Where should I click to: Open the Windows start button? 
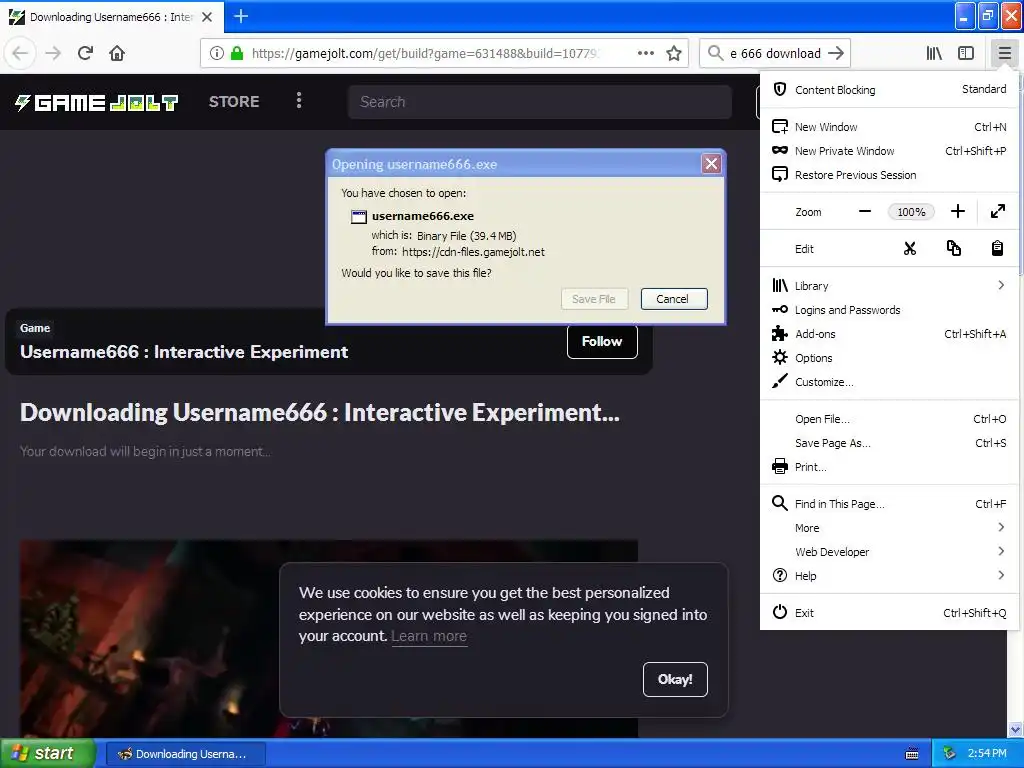point(48,753)
